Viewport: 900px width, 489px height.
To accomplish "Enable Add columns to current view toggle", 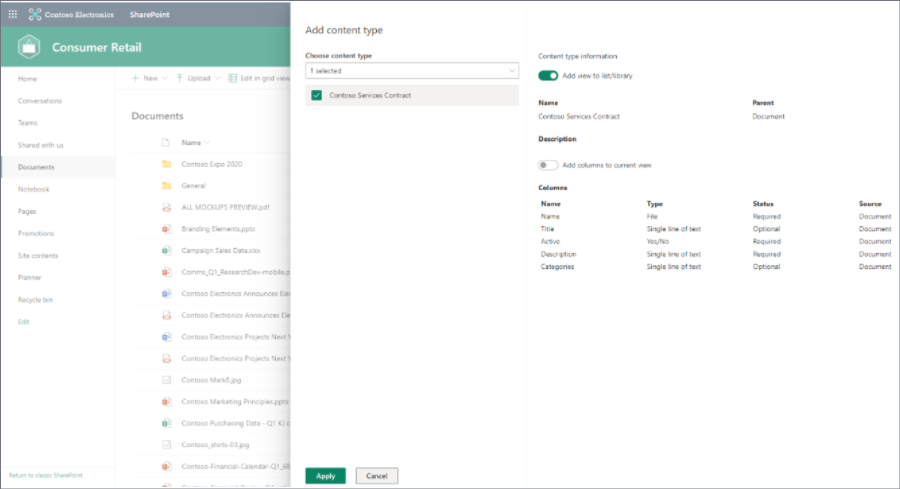I will [x=548, y=165].
